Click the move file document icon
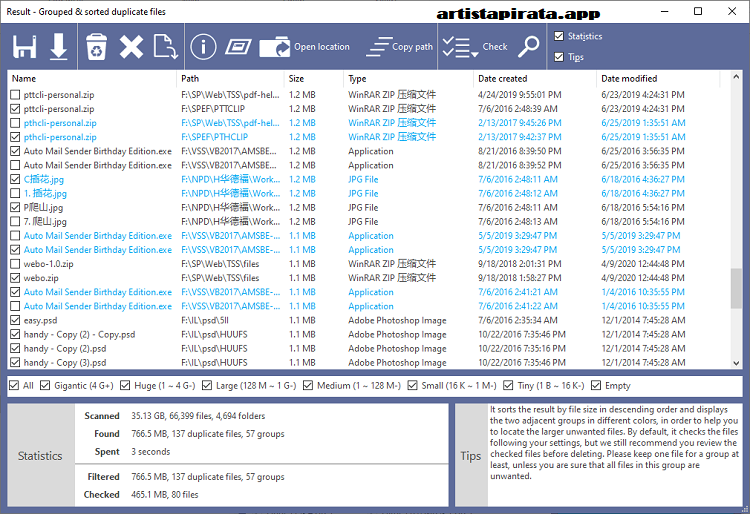This screenshot has width=750, height=514. pos(166,46)
